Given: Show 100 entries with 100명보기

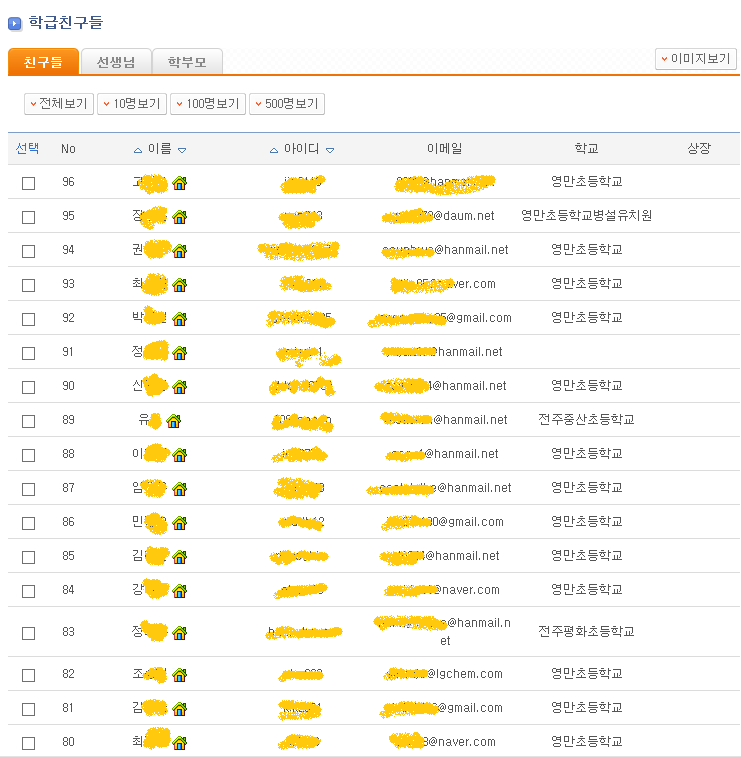Looking at the screenshot, I should pos(207,104).
